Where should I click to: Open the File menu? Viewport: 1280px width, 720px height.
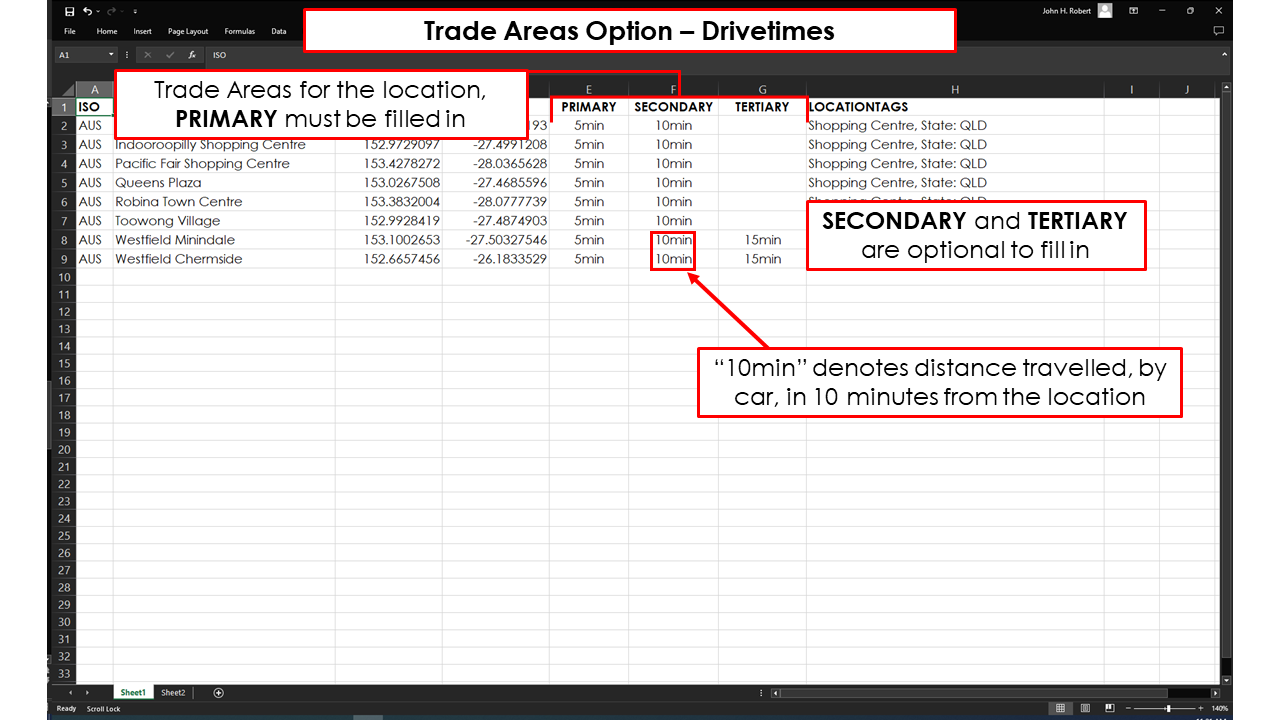point(70,31)
